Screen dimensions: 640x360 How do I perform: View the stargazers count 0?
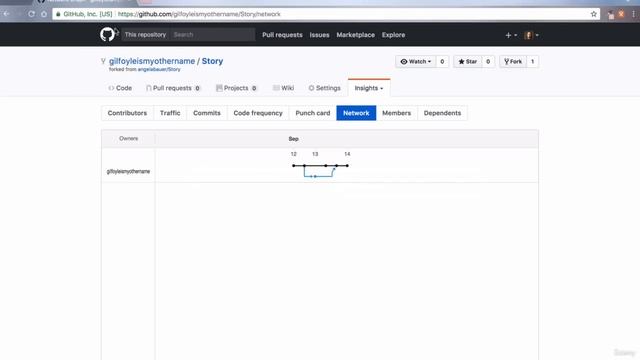pyautogui.click(x=488, y=62)
